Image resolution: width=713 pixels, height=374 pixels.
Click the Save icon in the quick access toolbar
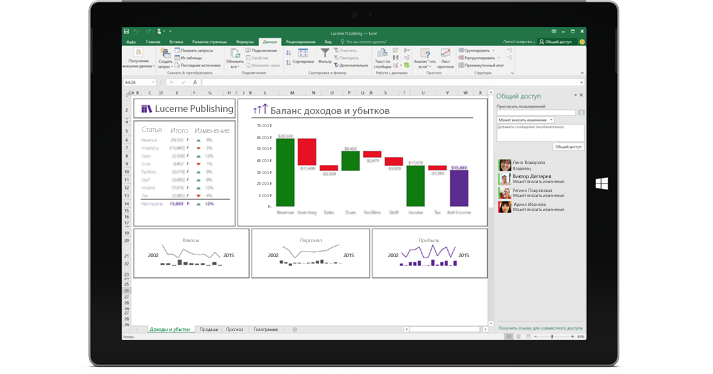pyautogui.click(x=126, y=31)
